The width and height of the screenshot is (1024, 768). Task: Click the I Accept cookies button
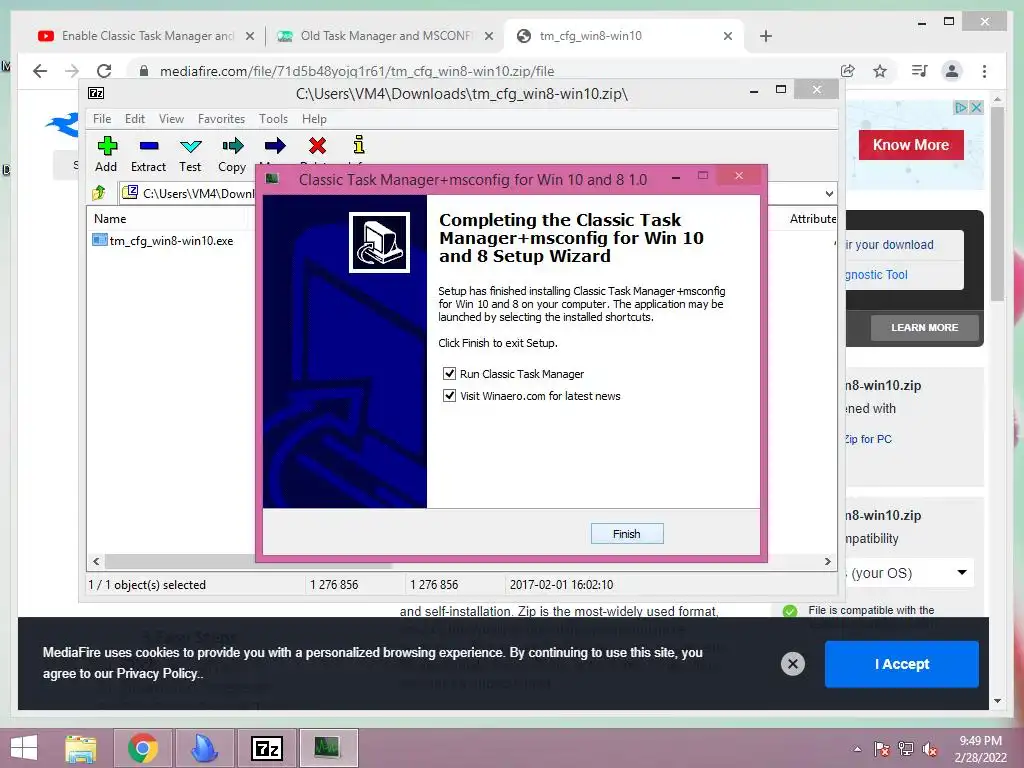901,664
